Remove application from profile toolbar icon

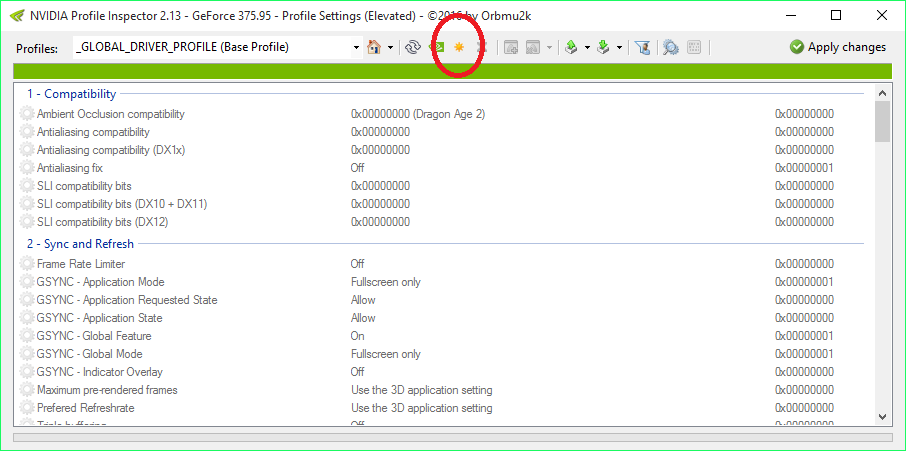[x=533, y=47]
